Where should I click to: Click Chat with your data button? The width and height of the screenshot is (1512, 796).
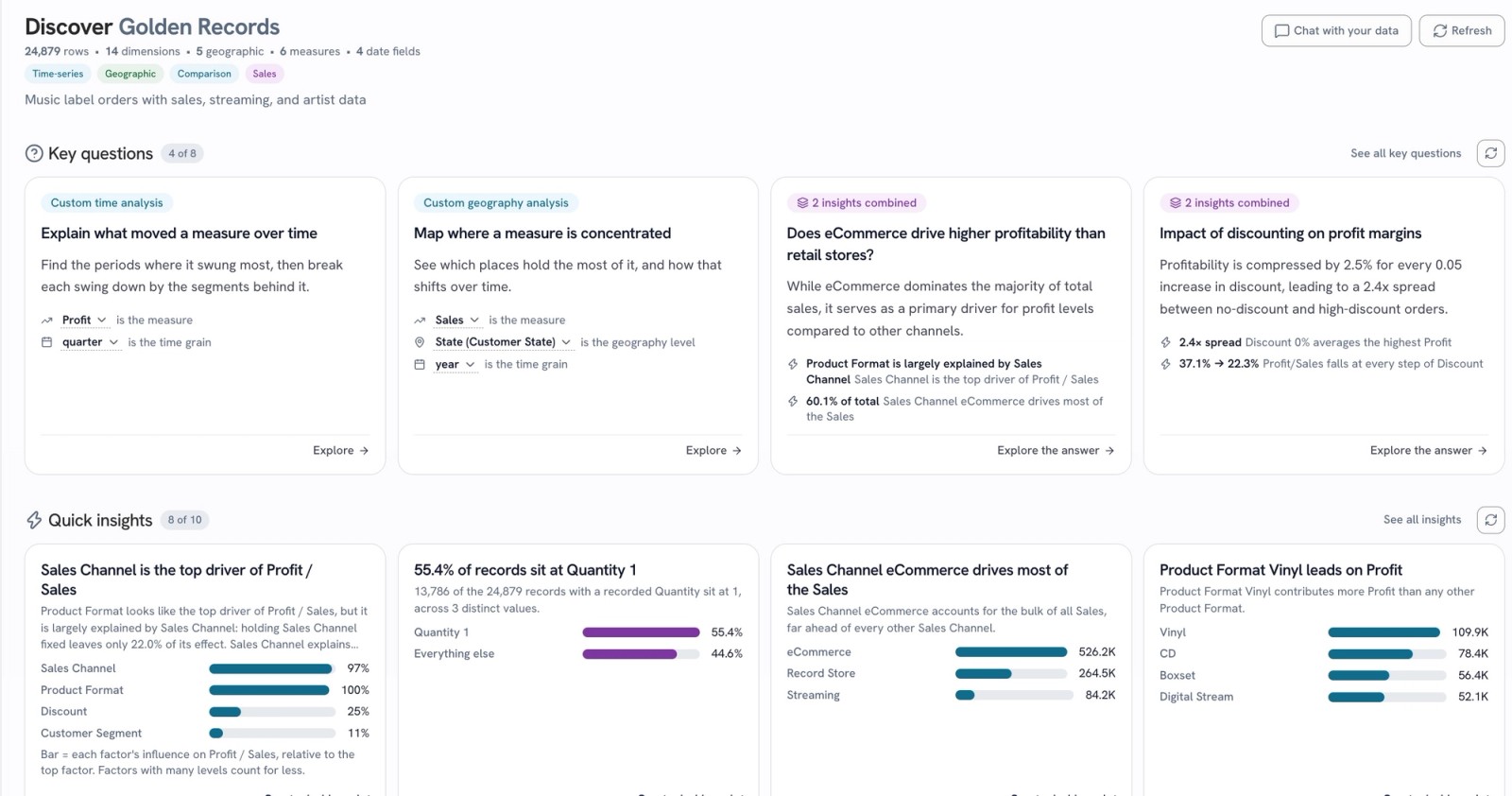(1336, 30)
